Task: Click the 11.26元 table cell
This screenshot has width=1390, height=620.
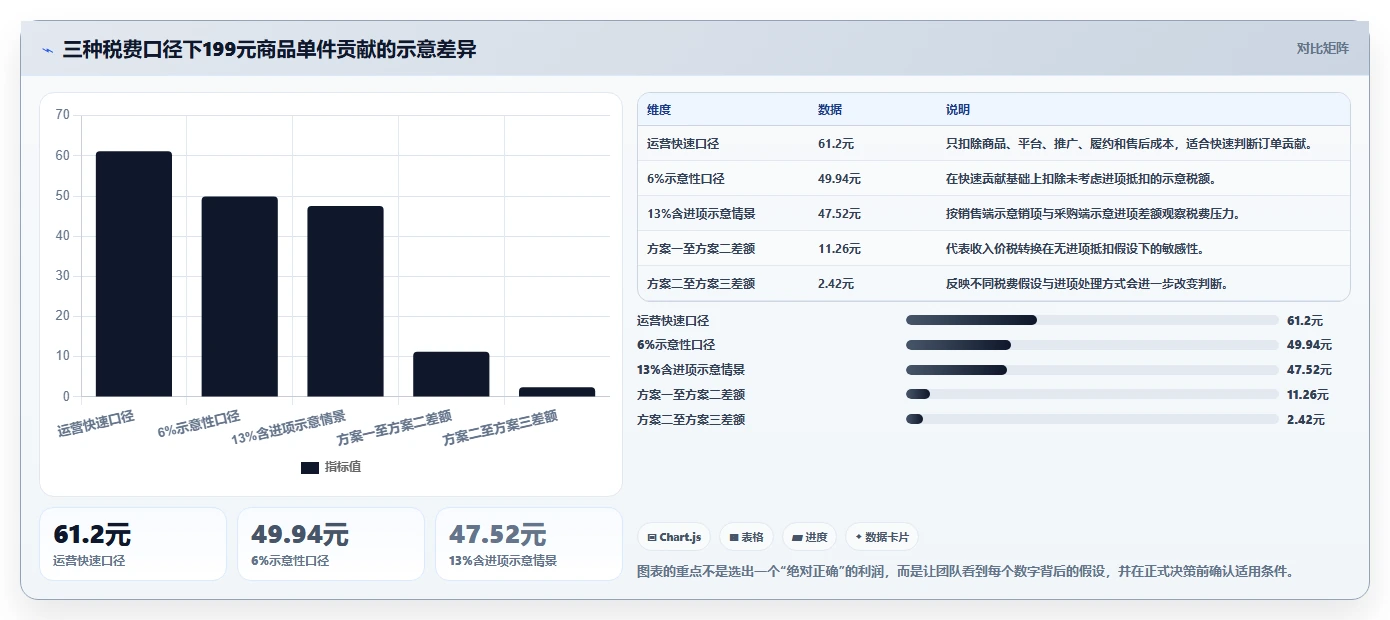Action: coord(839,249)
